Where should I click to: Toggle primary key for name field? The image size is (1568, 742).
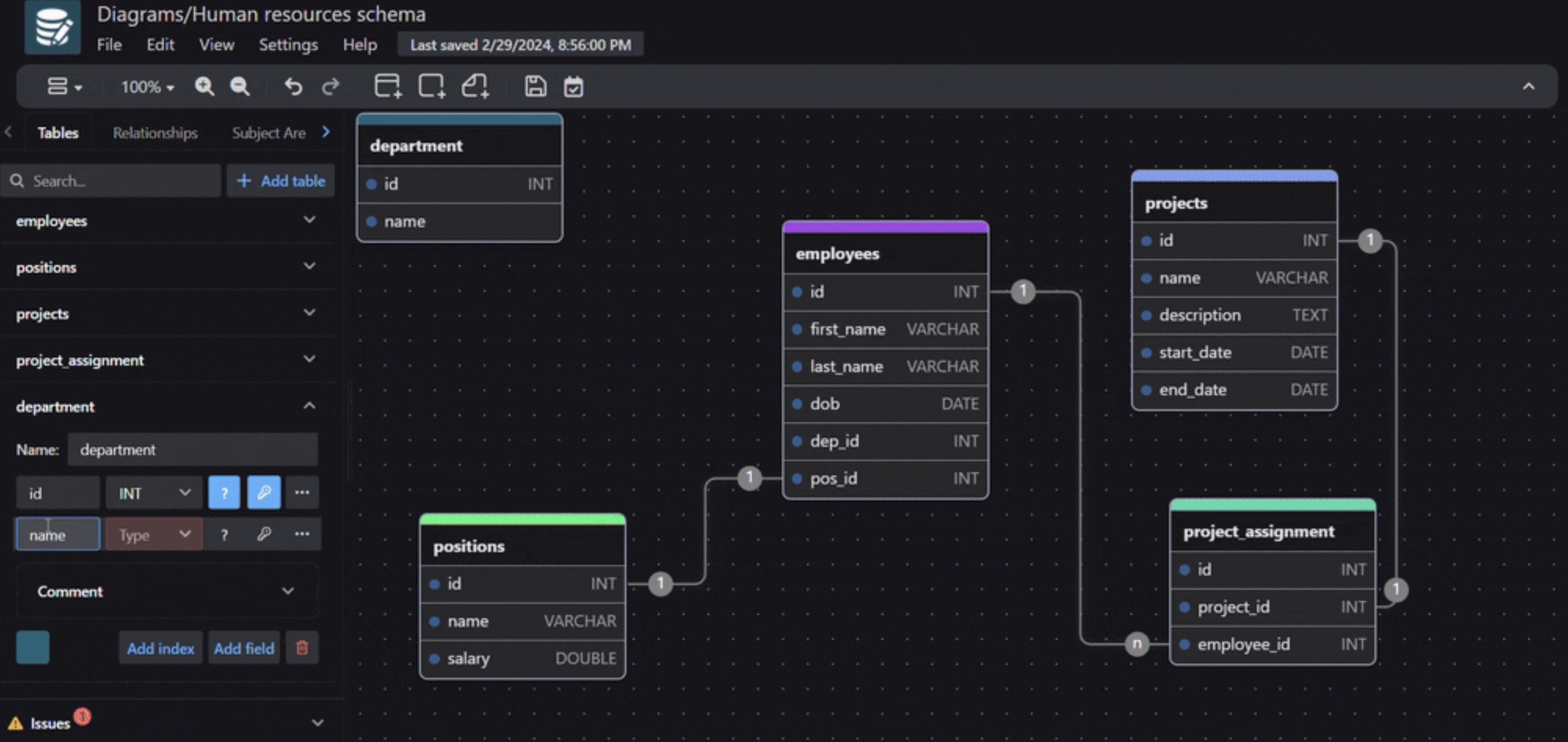click(263, 534)
